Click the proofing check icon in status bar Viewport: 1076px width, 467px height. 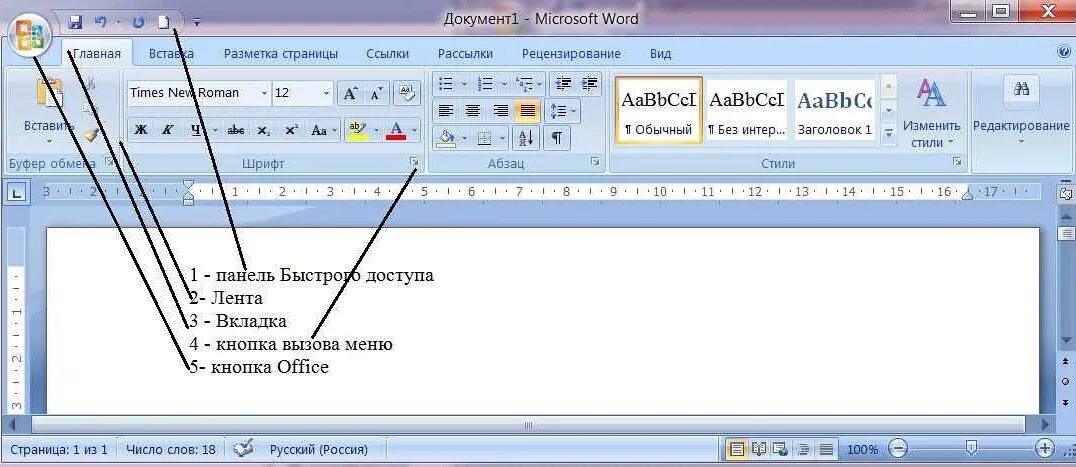pyautogui.click(x=243, y=449)
